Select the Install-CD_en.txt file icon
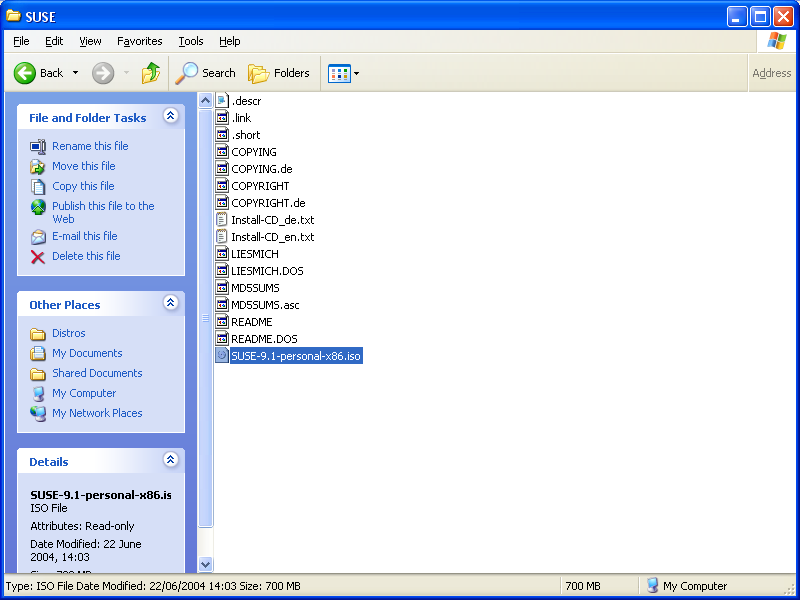This screenshot has height=600, width=800. [x=222, y=237]
